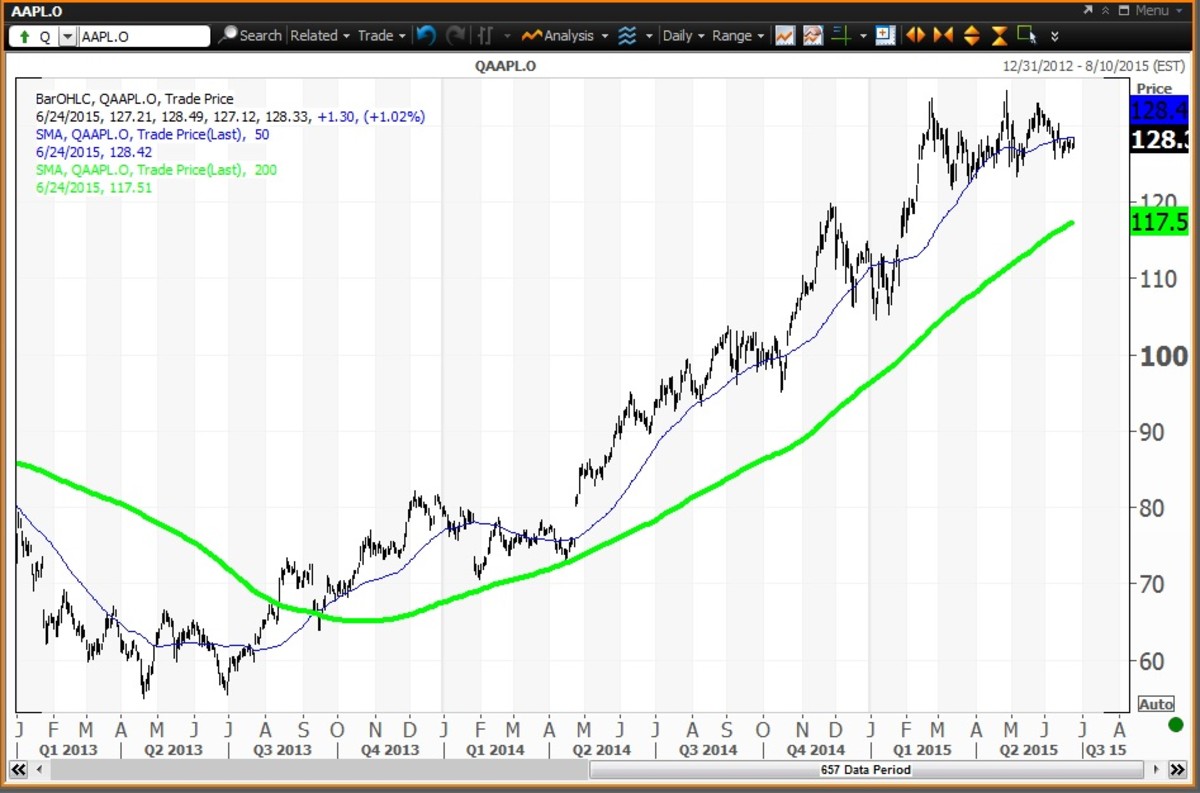This screenshot has height=793, width=1200.
Task: Click the horizontal compress arrows icon
Action: [942, 35]
